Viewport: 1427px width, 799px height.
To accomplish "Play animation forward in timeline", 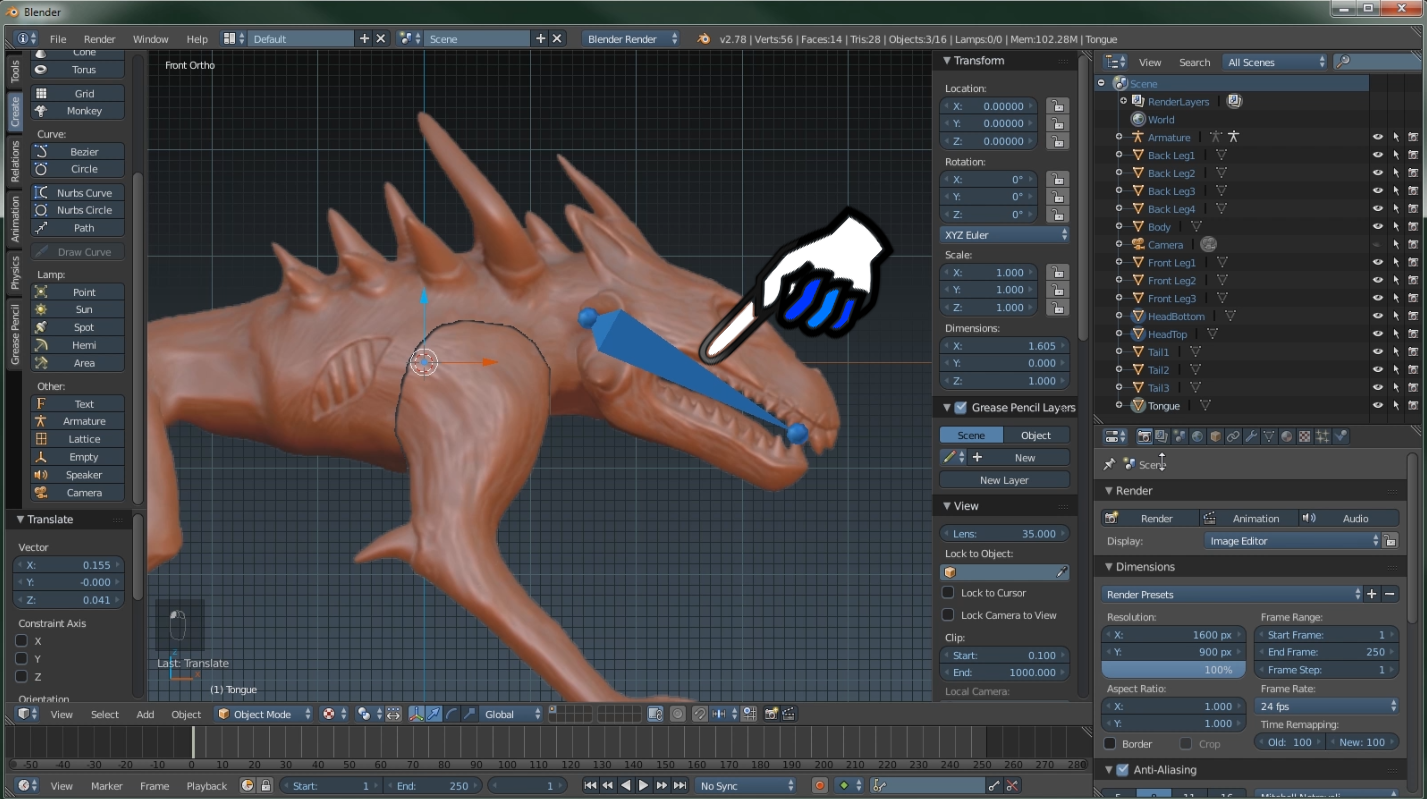I will click(x=644, y=786).
